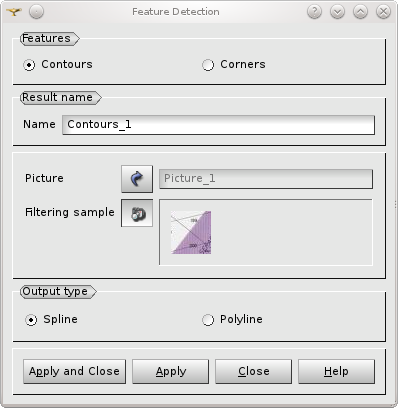Screen dimensions: 398x408
Task: Click the Features group header label
Action: point(46,39)
